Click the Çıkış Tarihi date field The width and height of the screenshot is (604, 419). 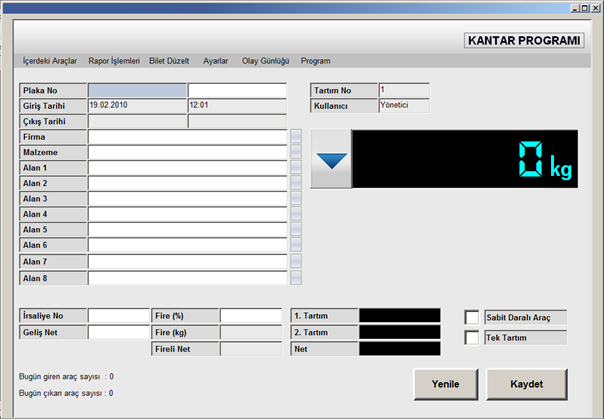point(137,121)
